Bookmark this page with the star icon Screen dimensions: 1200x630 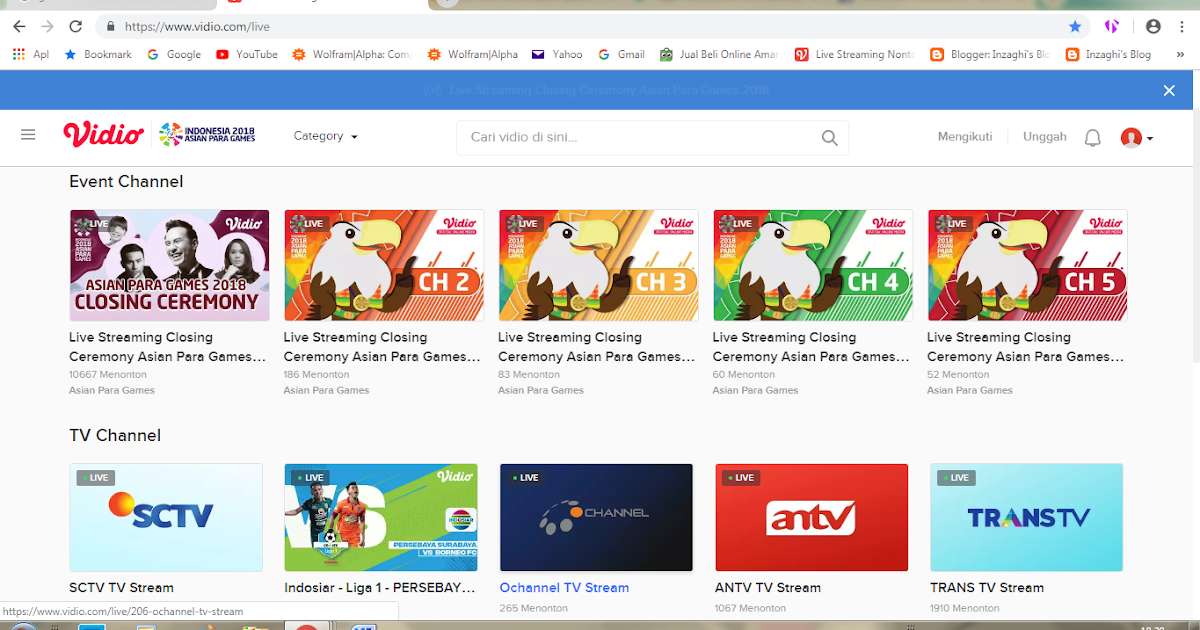pyautogui.click(x=1075, y=27)
